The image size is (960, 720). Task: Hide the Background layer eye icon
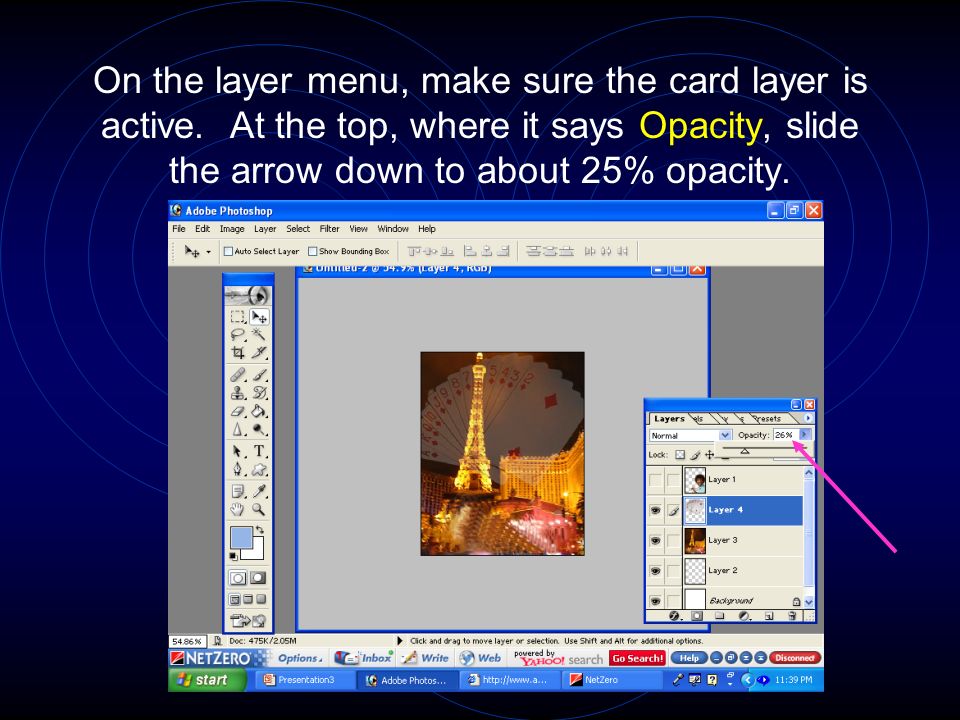tap(655, 601)
